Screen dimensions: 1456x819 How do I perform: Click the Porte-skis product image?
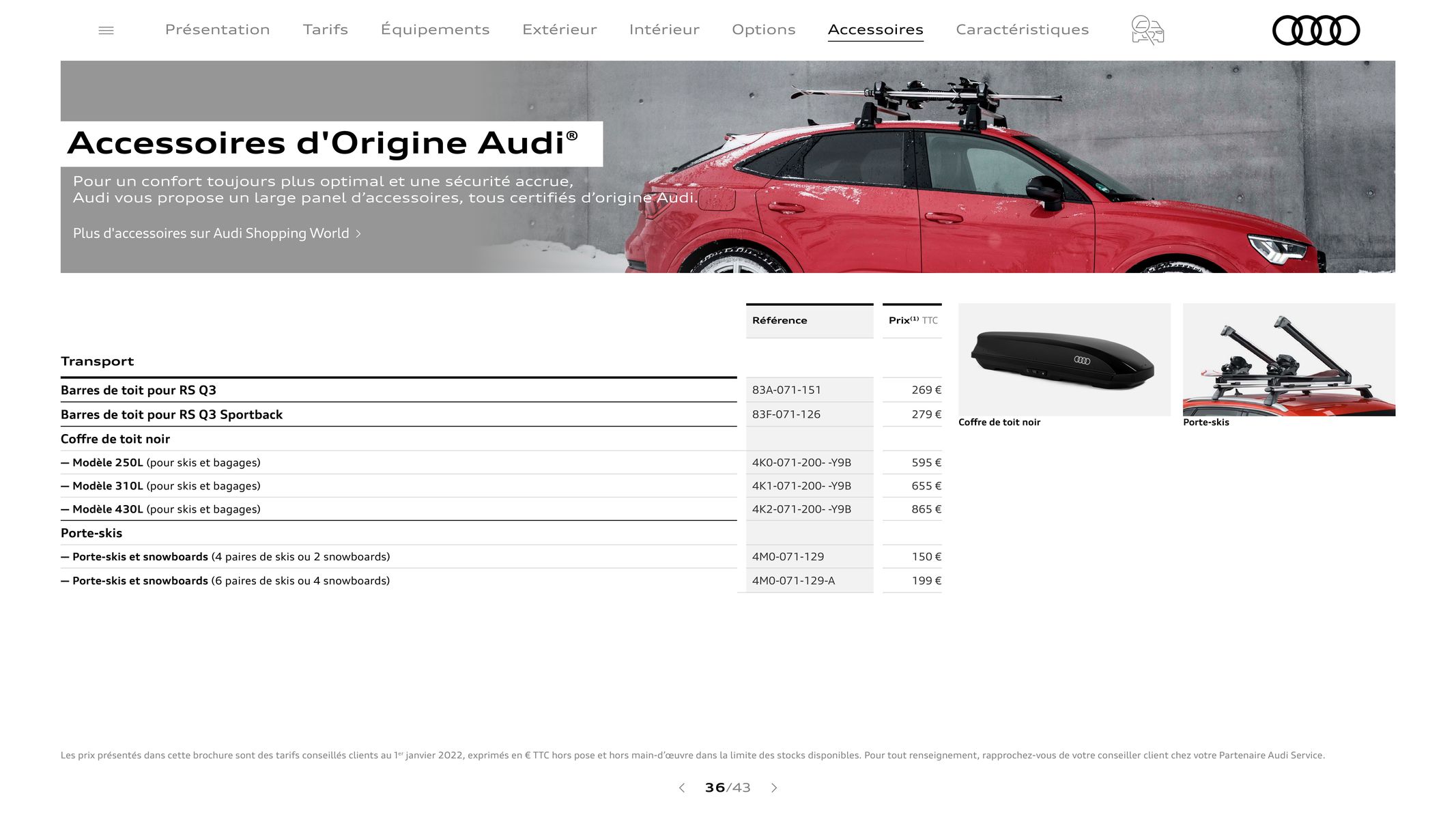[1289, 360]
